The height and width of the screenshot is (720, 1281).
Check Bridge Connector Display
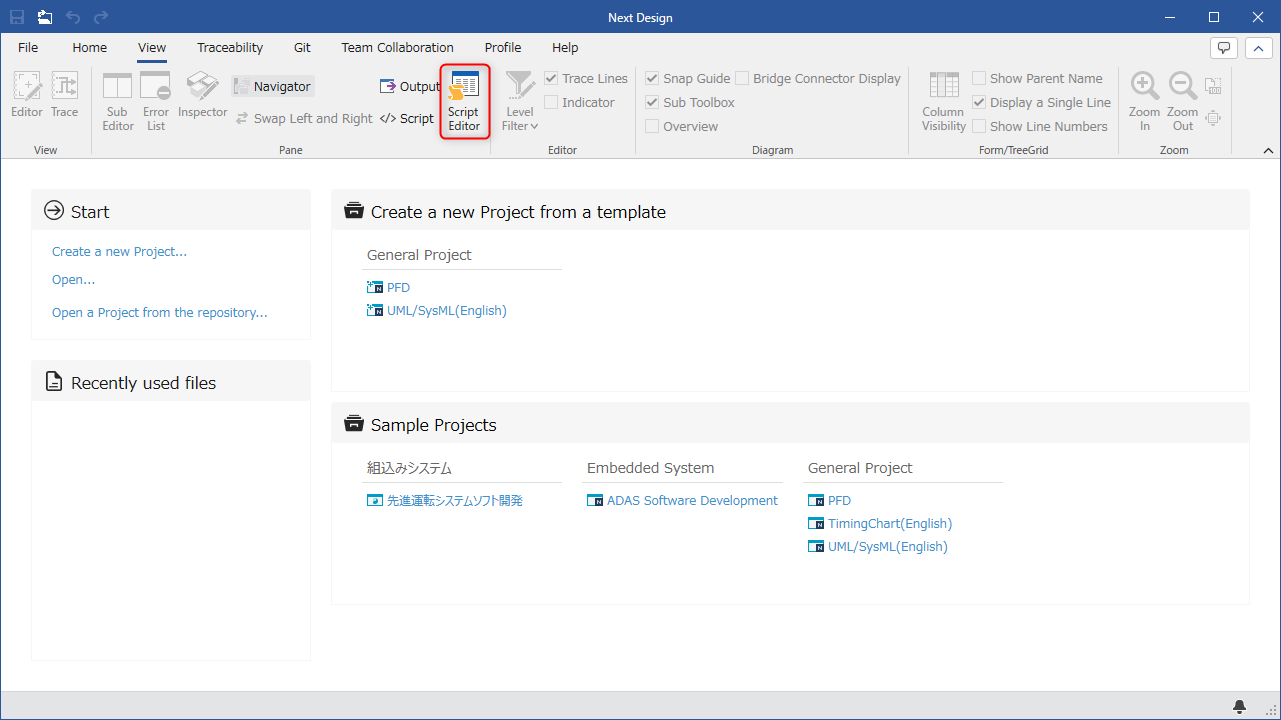pyautogui.click(x=818, y=78)
